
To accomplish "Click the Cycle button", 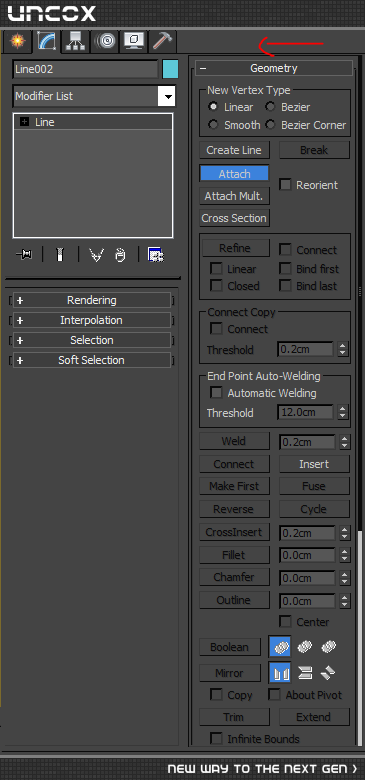I will [314, 509].
